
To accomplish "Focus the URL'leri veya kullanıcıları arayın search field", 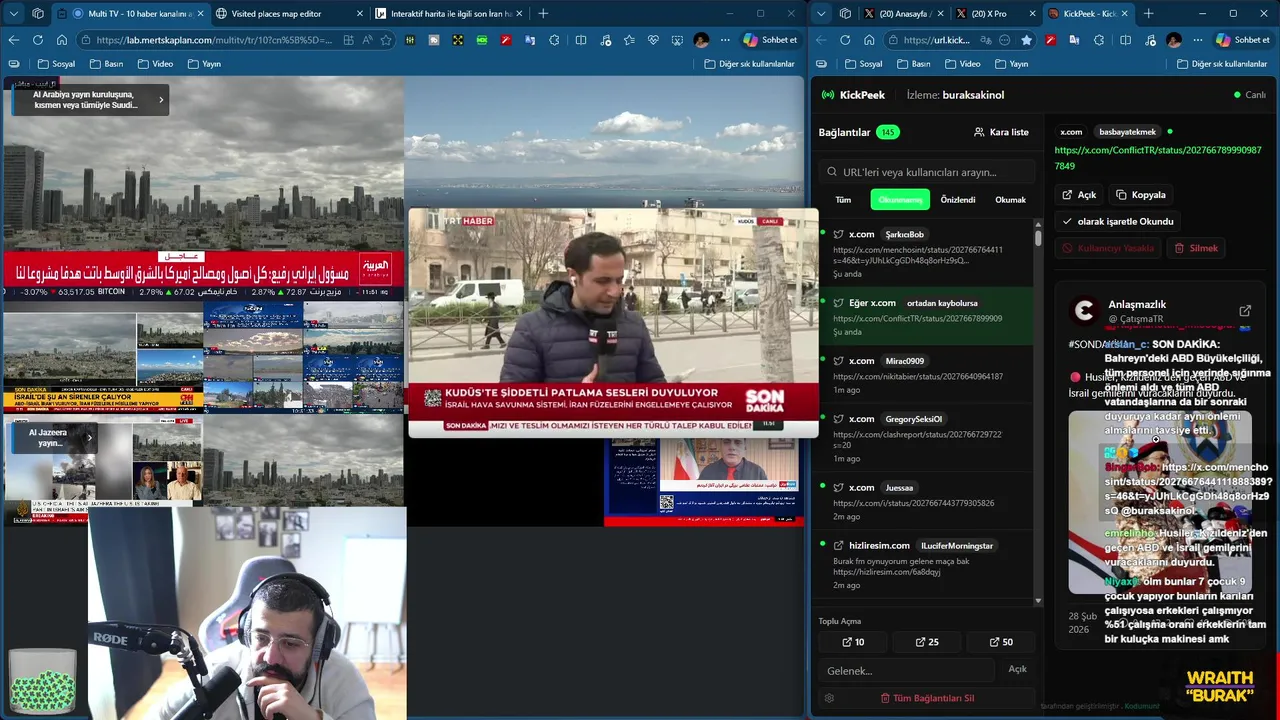I will (x=927, y=172).
